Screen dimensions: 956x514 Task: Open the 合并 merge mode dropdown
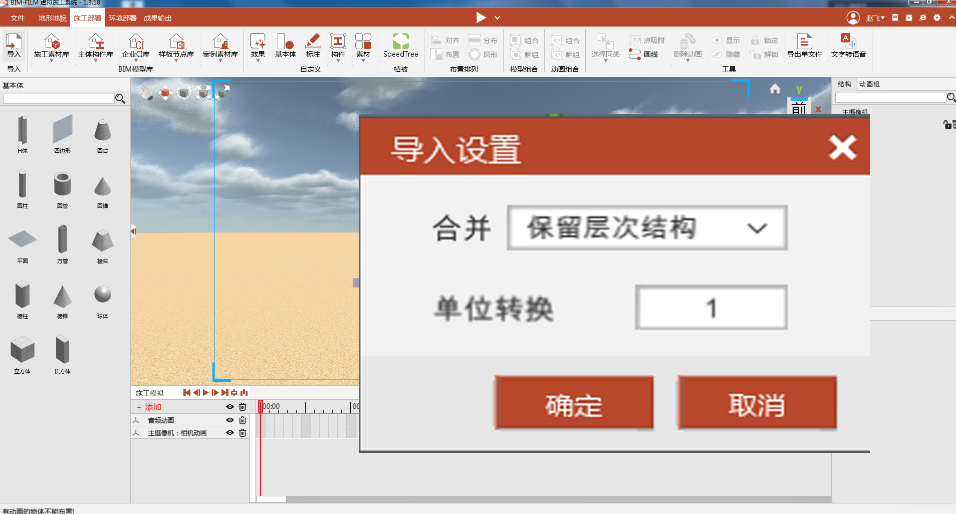pos(647,228)
